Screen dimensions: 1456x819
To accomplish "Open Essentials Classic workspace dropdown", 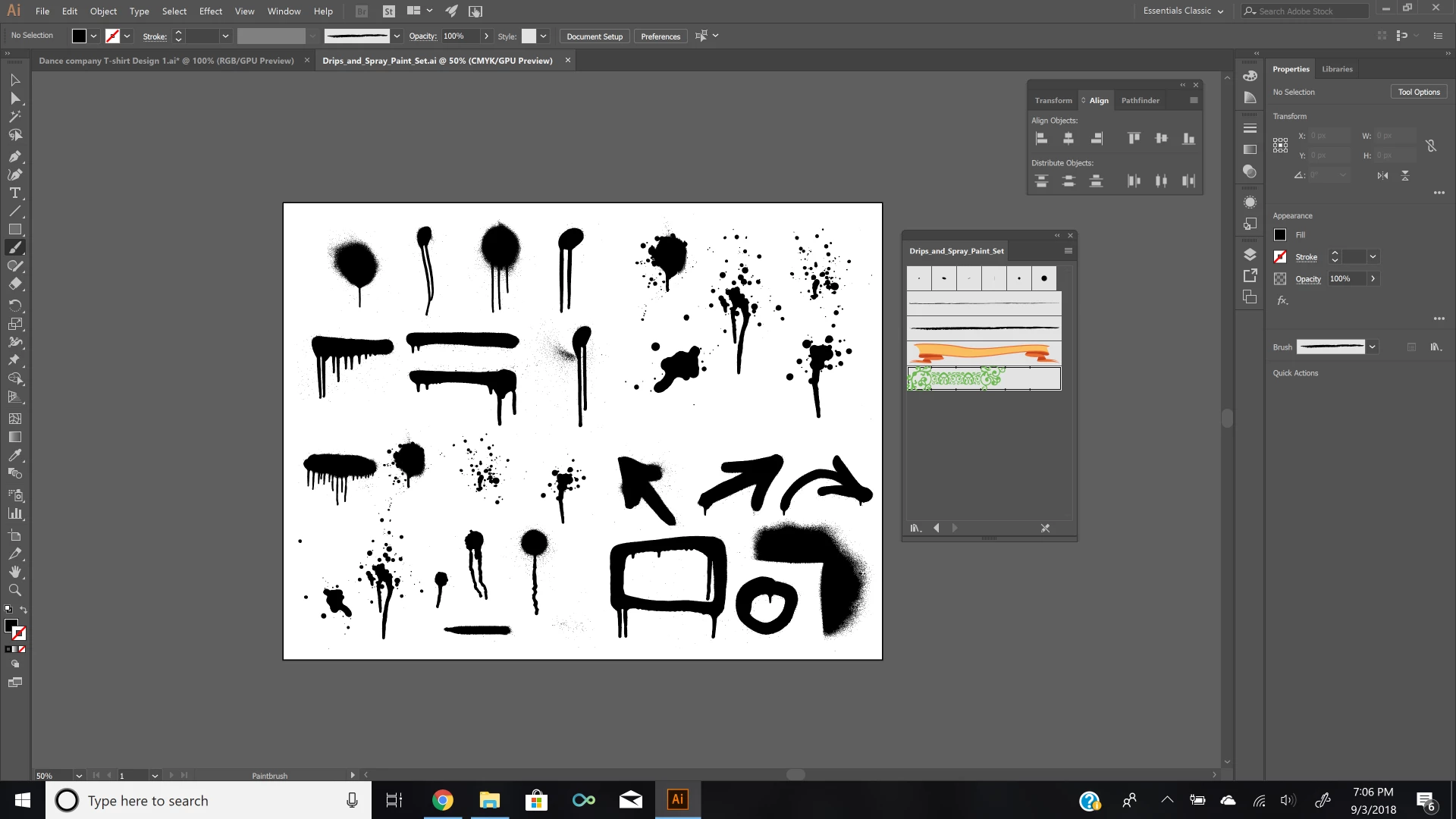I will click(1183, 11).
